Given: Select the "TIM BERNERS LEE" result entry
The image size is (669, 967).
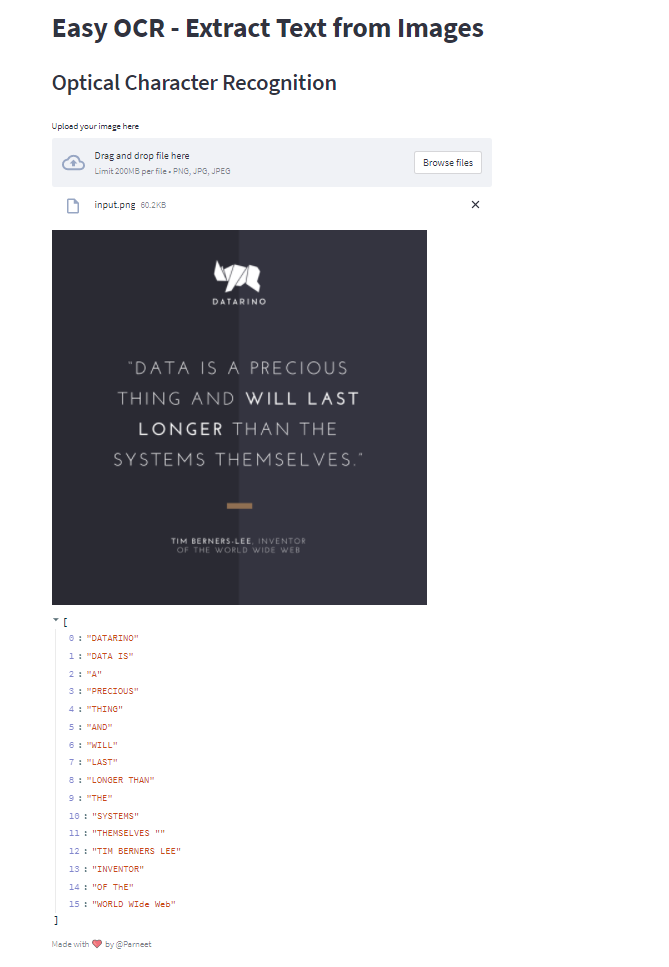Looking at the screenshot, I should pyautogui.click(x=136, y=851).
